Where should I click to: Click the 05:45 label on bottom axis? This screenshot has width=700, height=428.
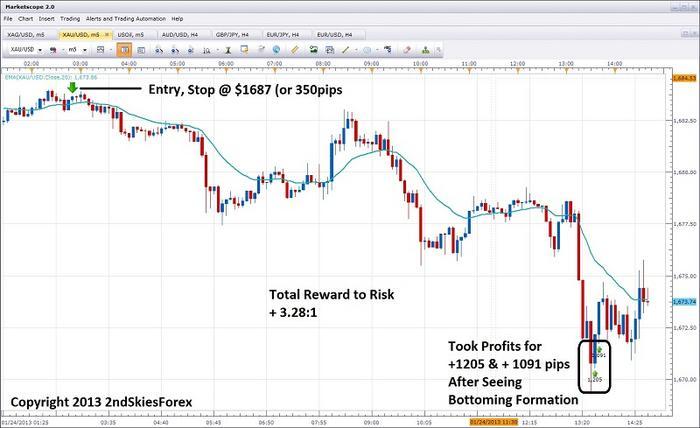213,422
